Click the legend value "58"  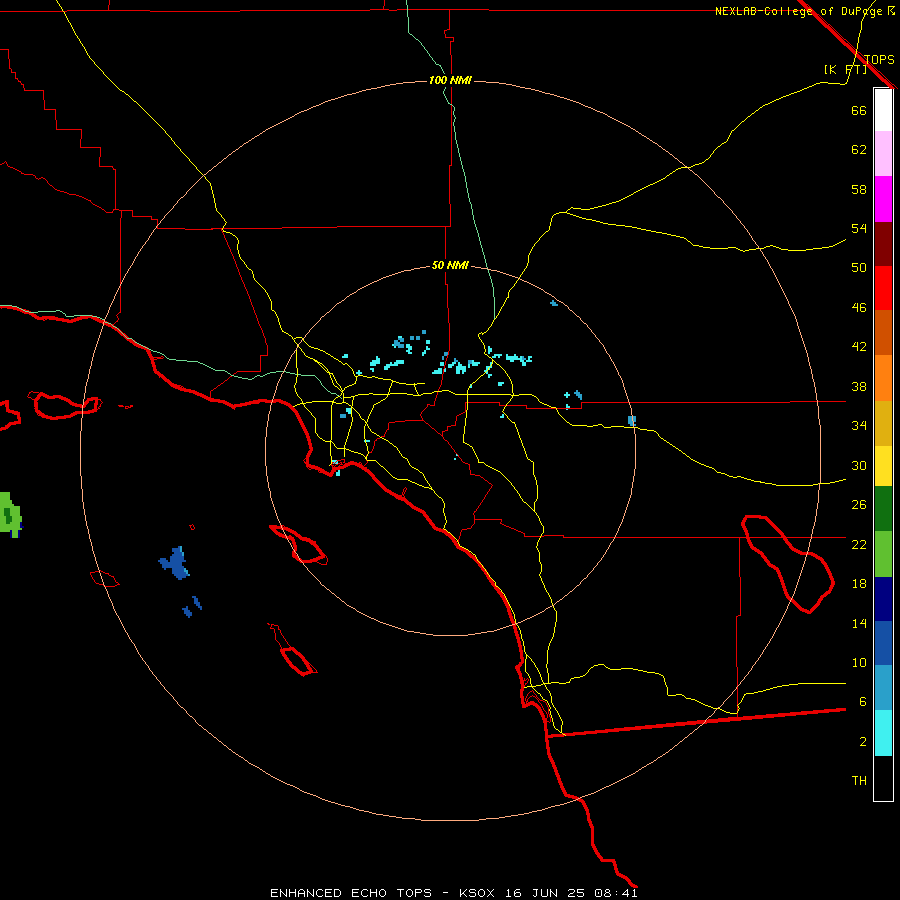coord(859,189)
